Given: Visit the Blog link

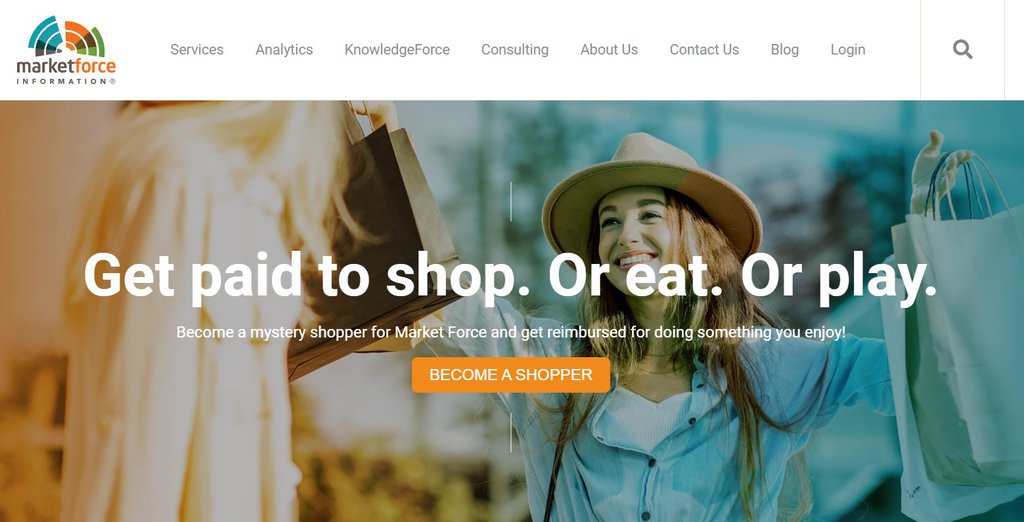Looking at the screenshot, I should (784, 50).
